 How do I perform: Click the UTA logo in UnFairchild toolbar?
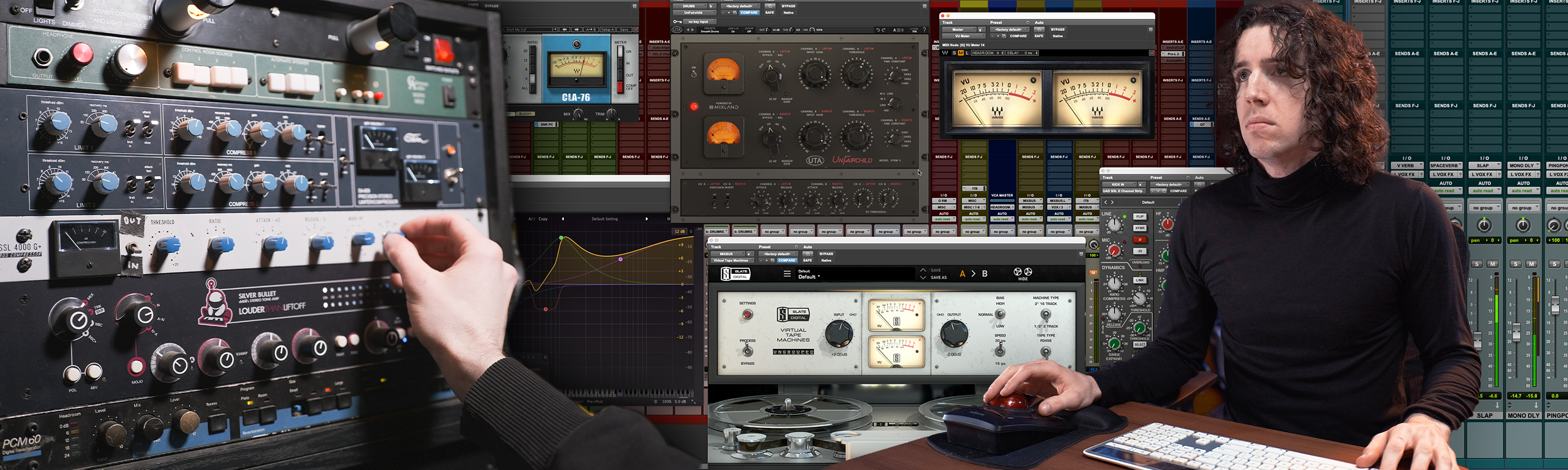677,29
